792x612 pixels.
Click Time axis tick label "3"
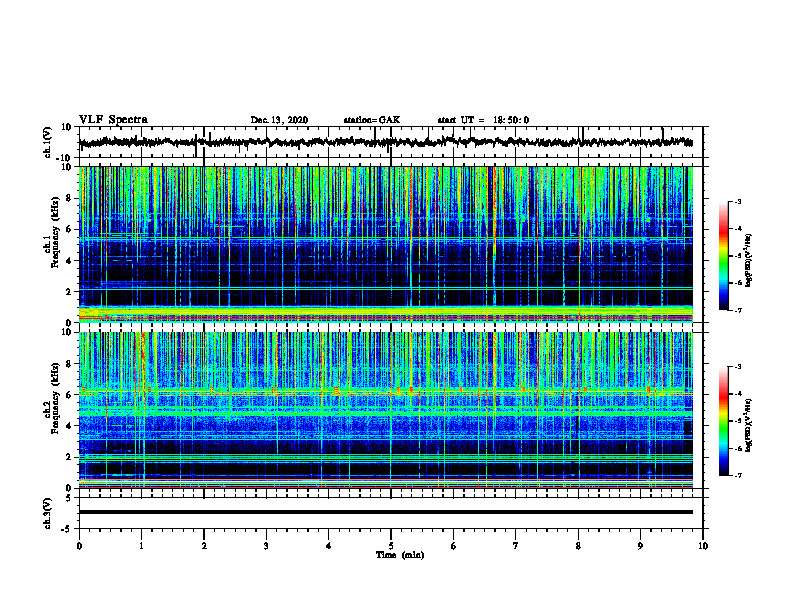[x=266, y=546]
